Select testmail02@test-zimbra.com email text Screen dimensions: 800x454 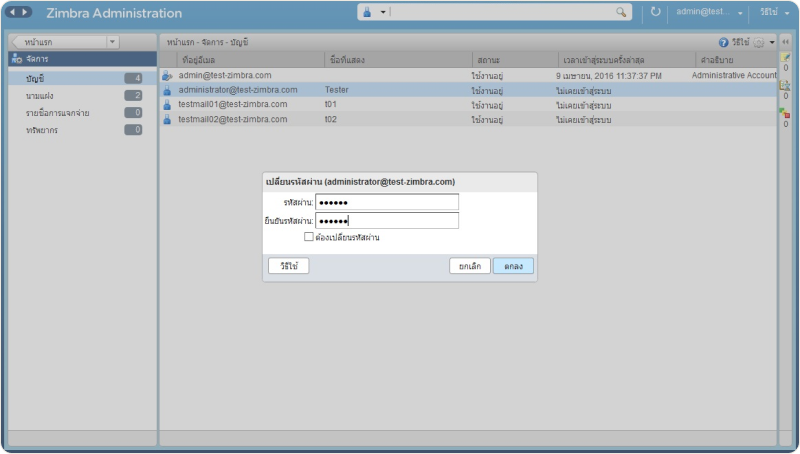pyautogui.click(x=233, y=119)
